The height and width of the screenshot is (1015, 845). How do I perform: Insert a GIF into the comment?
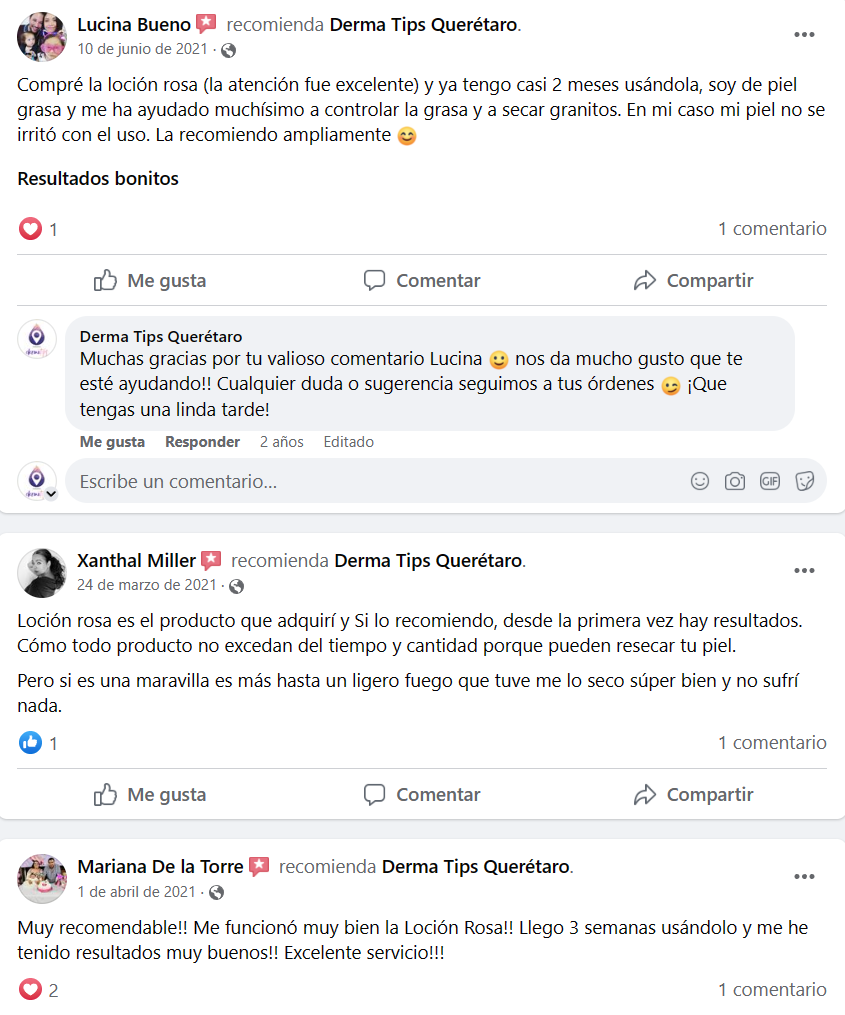[770, 481]
